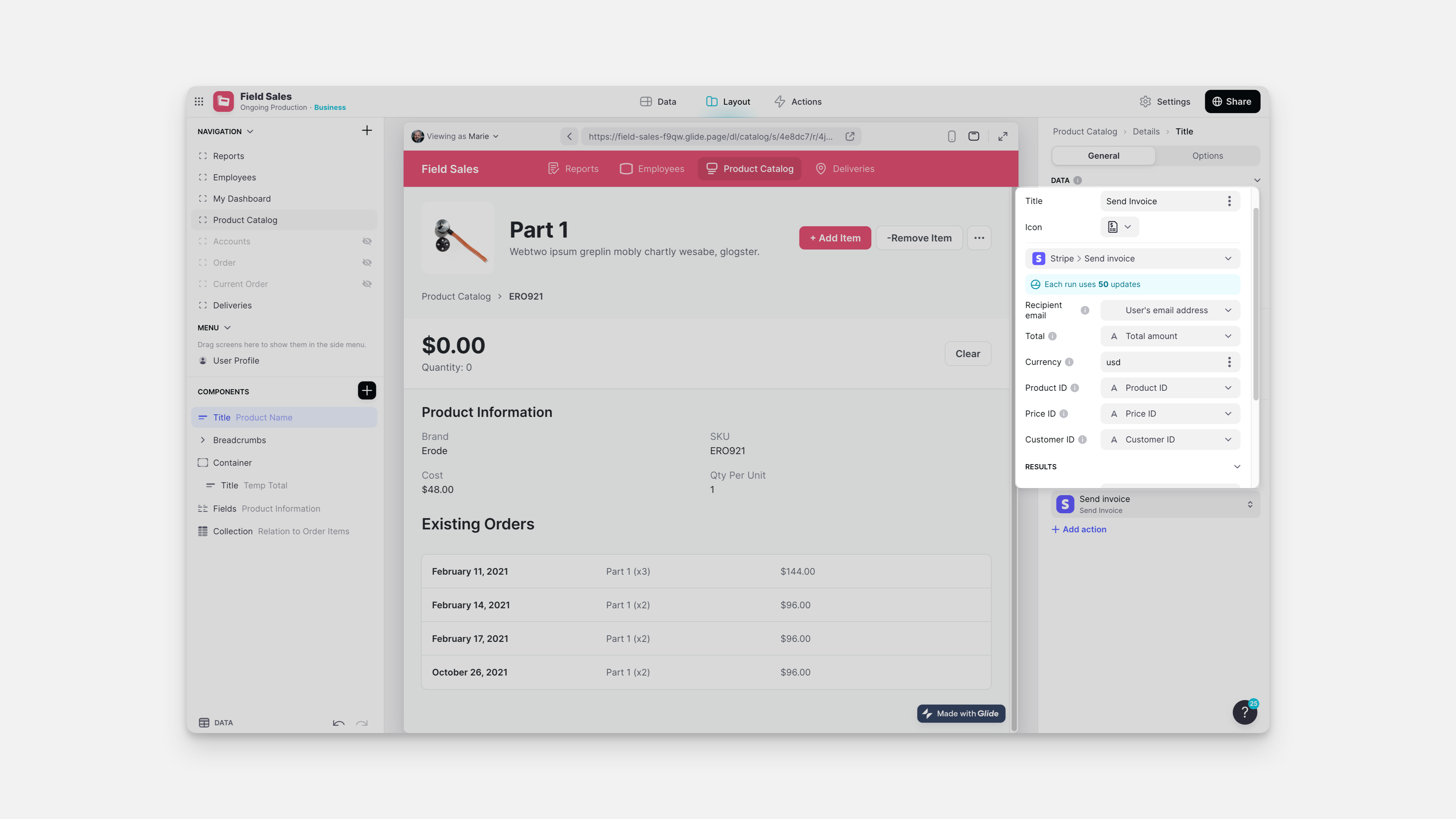Open the Title field's three-dot menu

1229,201
